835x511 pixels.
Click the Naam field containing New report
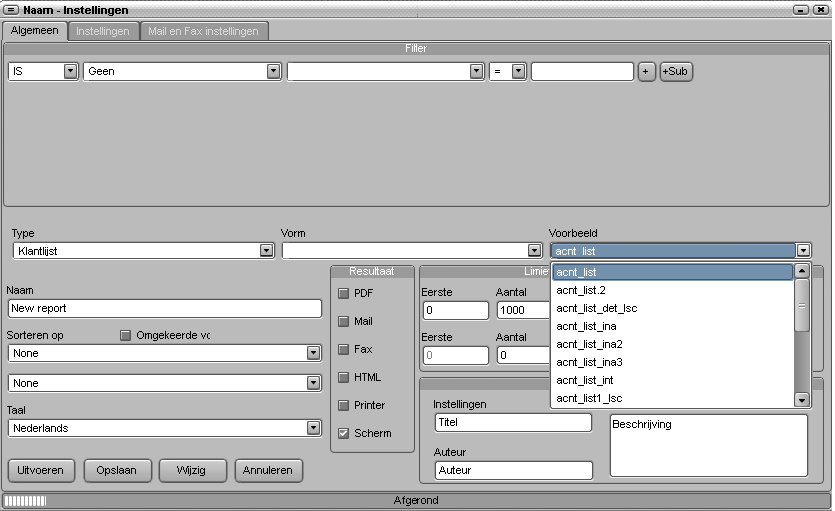[x=164, y=308]
